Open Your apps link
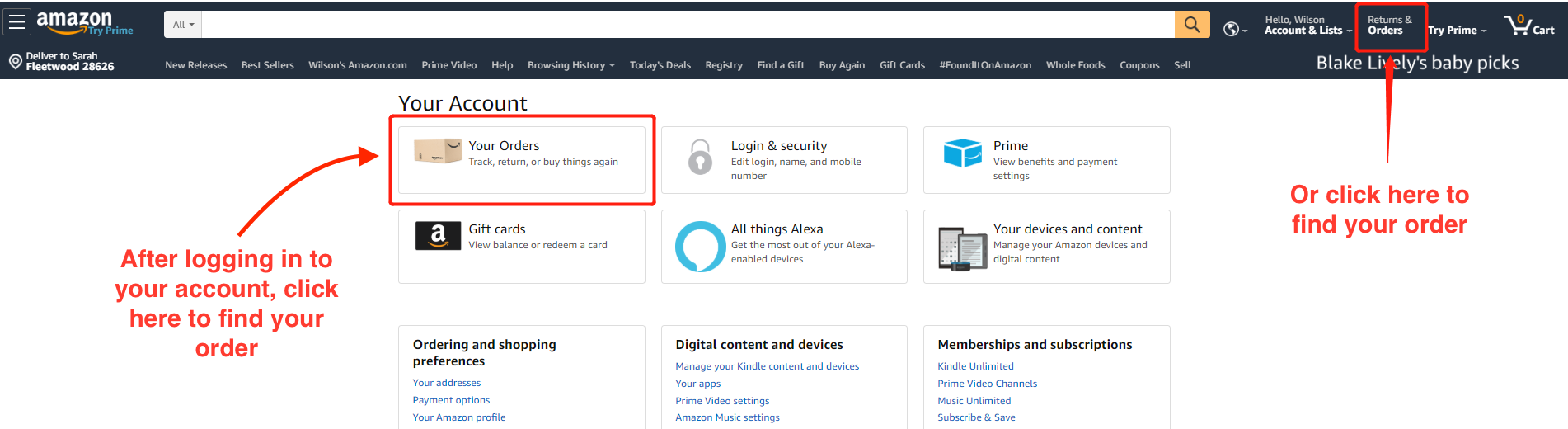 [x=697, y=384]
